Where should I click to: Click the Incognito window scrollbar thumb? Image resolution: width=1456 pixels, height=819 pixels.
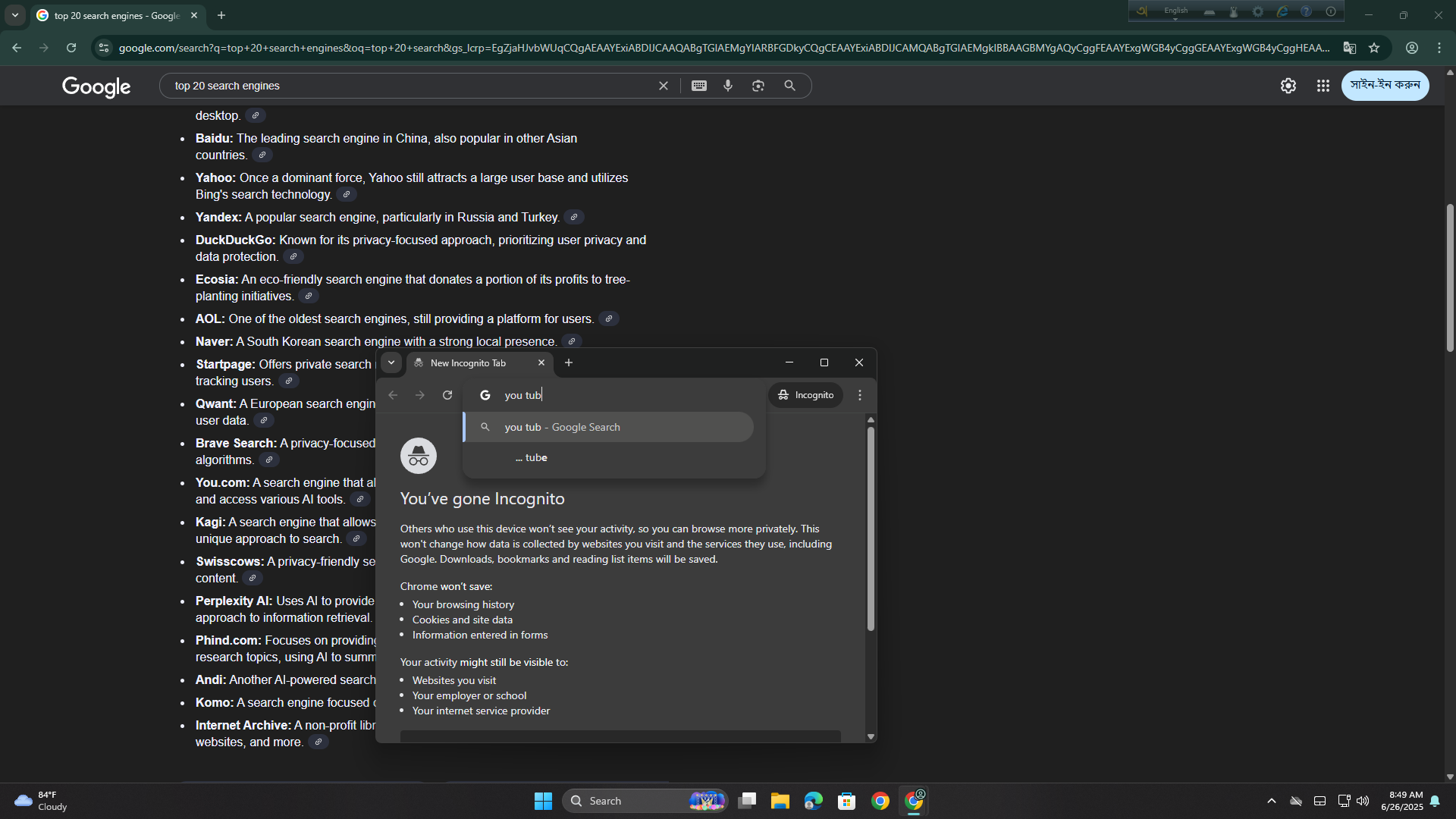click(x=871, y=529)
